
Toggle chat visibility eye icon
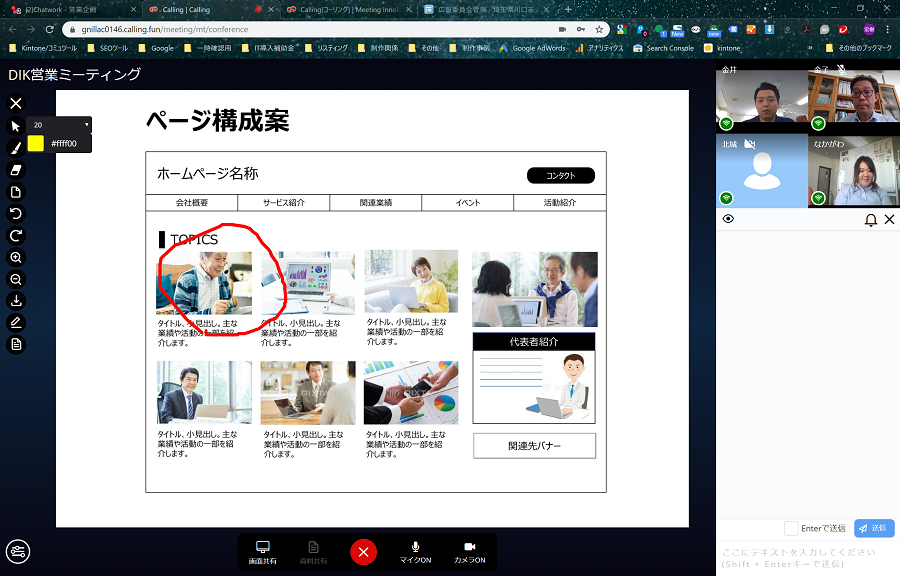pos(728,219)
